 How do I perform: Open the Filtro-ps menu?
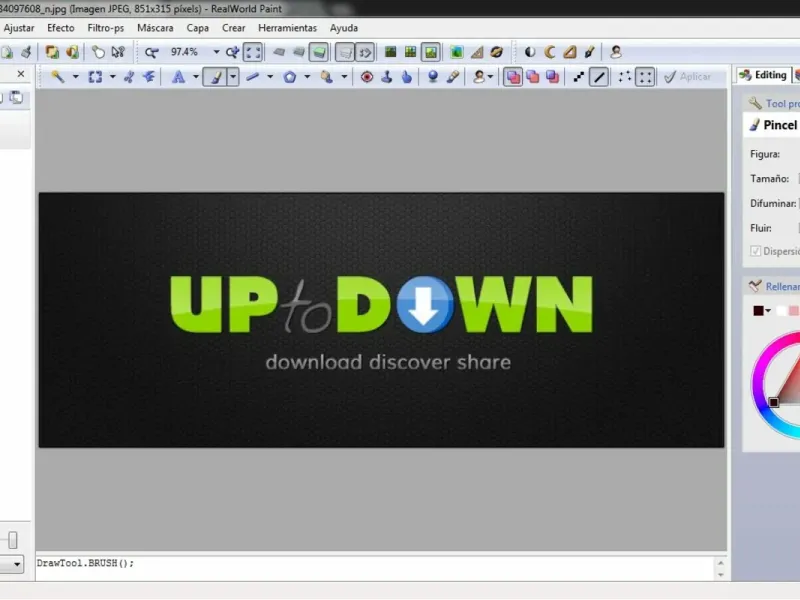click(106, 28)
